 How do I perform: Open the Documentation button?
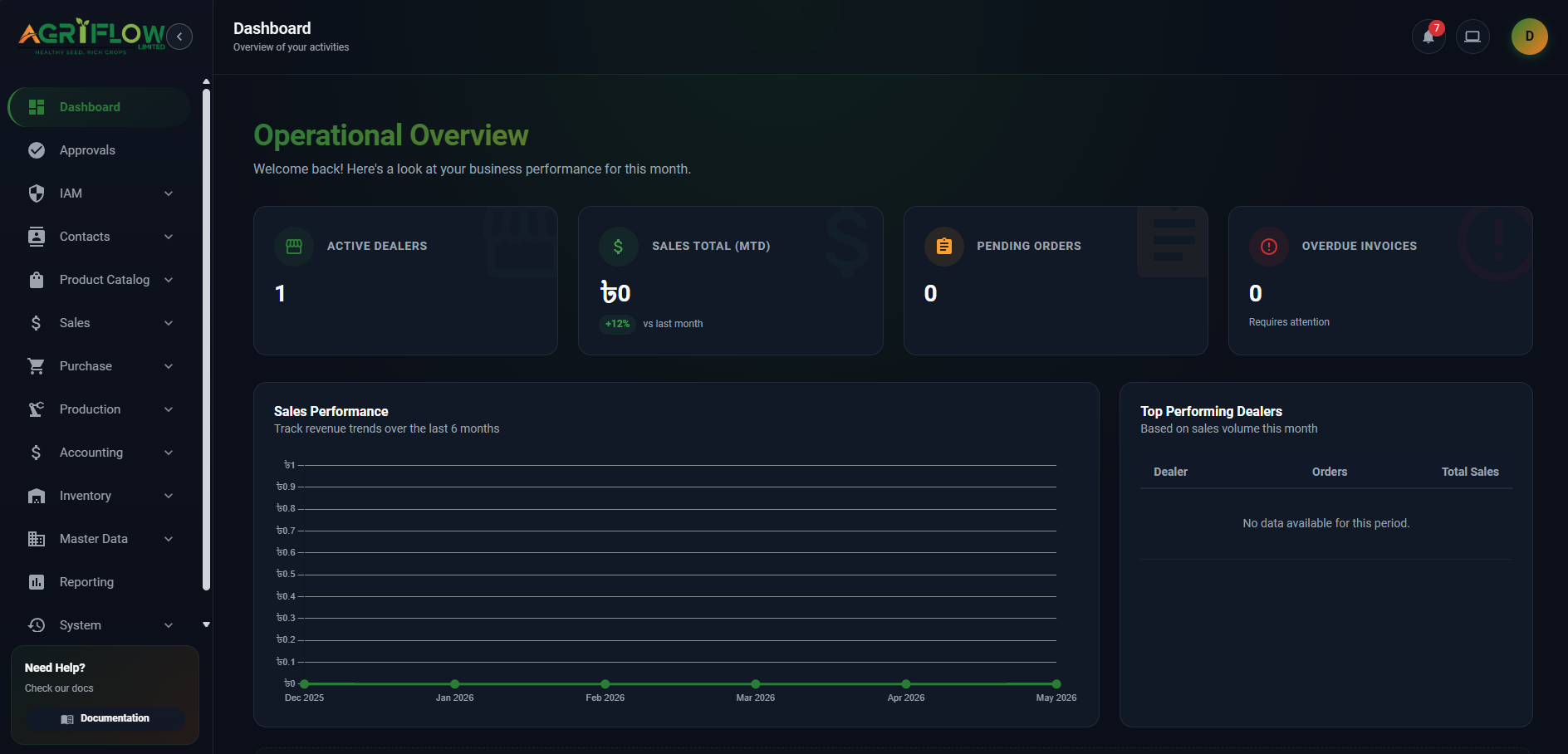tap(105, 718)
